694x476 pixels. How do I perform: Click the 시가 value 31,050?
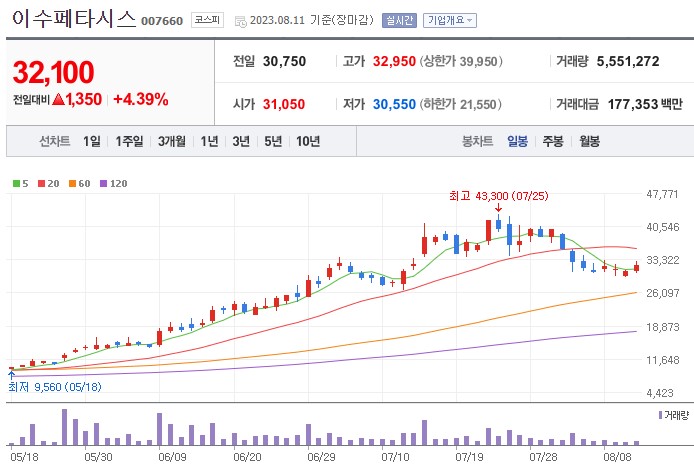(284, 104)
